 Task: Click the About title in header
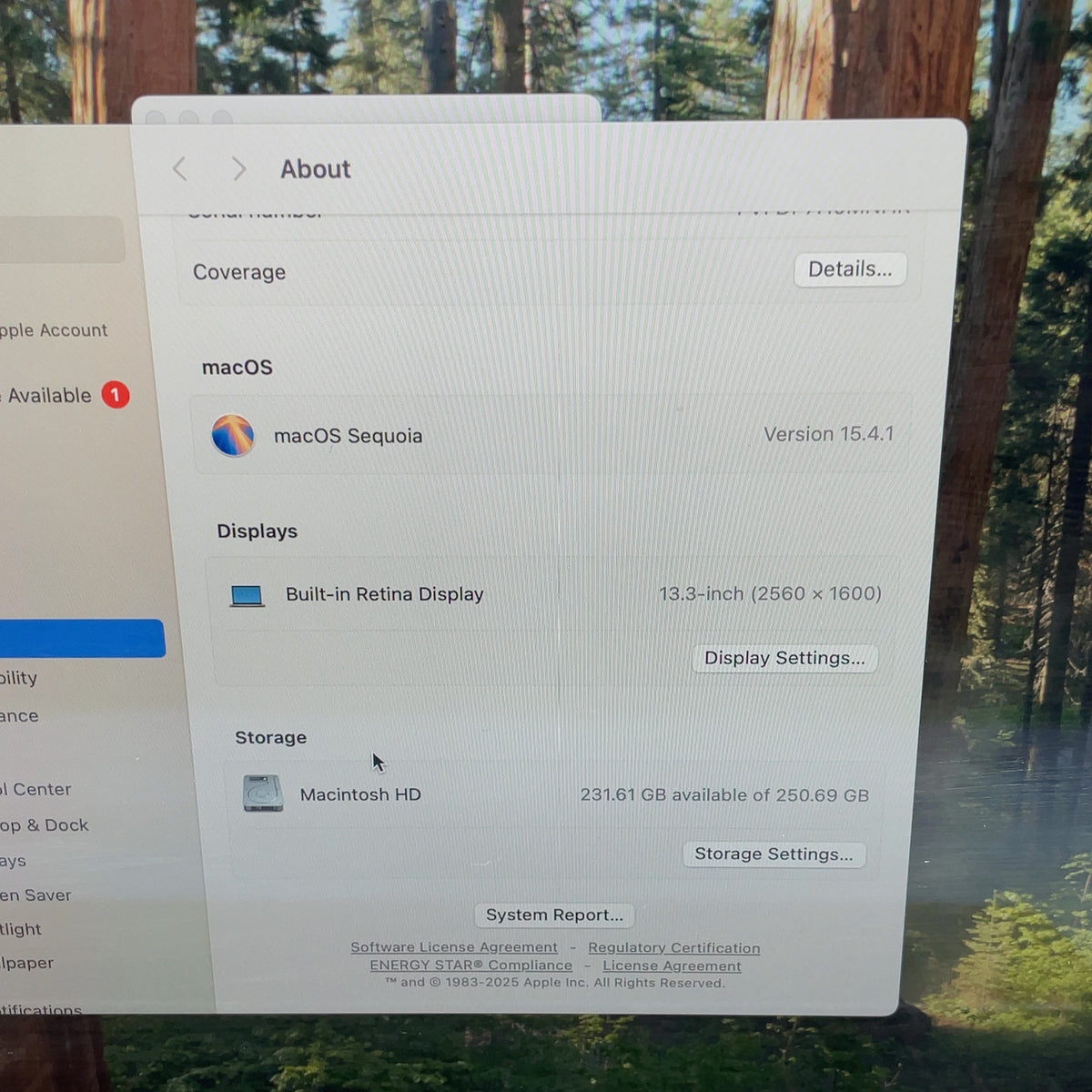pyautogui.click(x=315, y=169)
